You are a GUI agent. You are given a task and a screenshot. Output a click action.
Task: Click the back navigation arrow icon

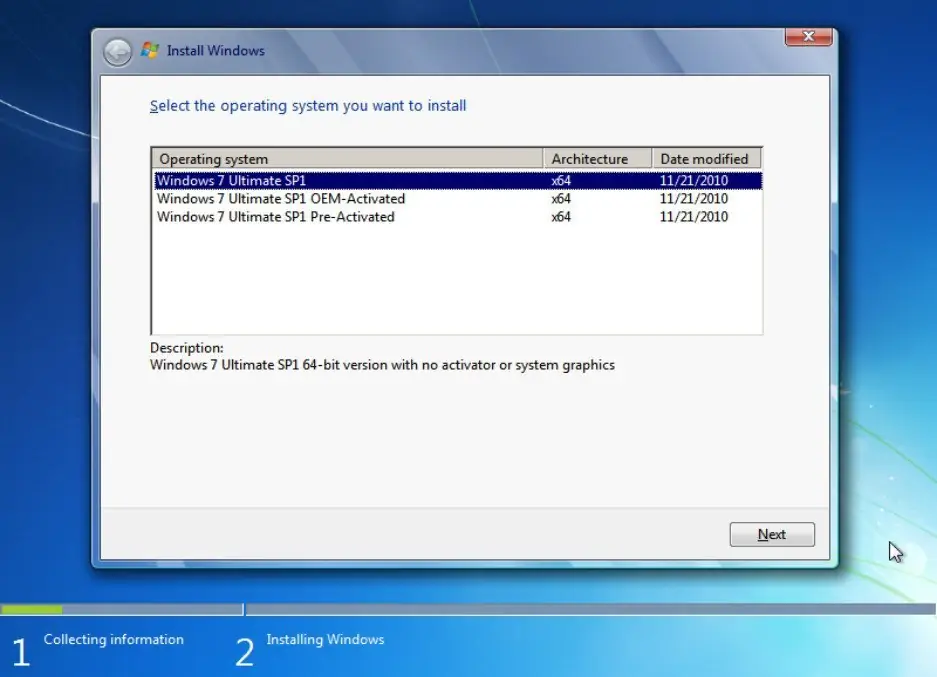click(x=117, y=51)
